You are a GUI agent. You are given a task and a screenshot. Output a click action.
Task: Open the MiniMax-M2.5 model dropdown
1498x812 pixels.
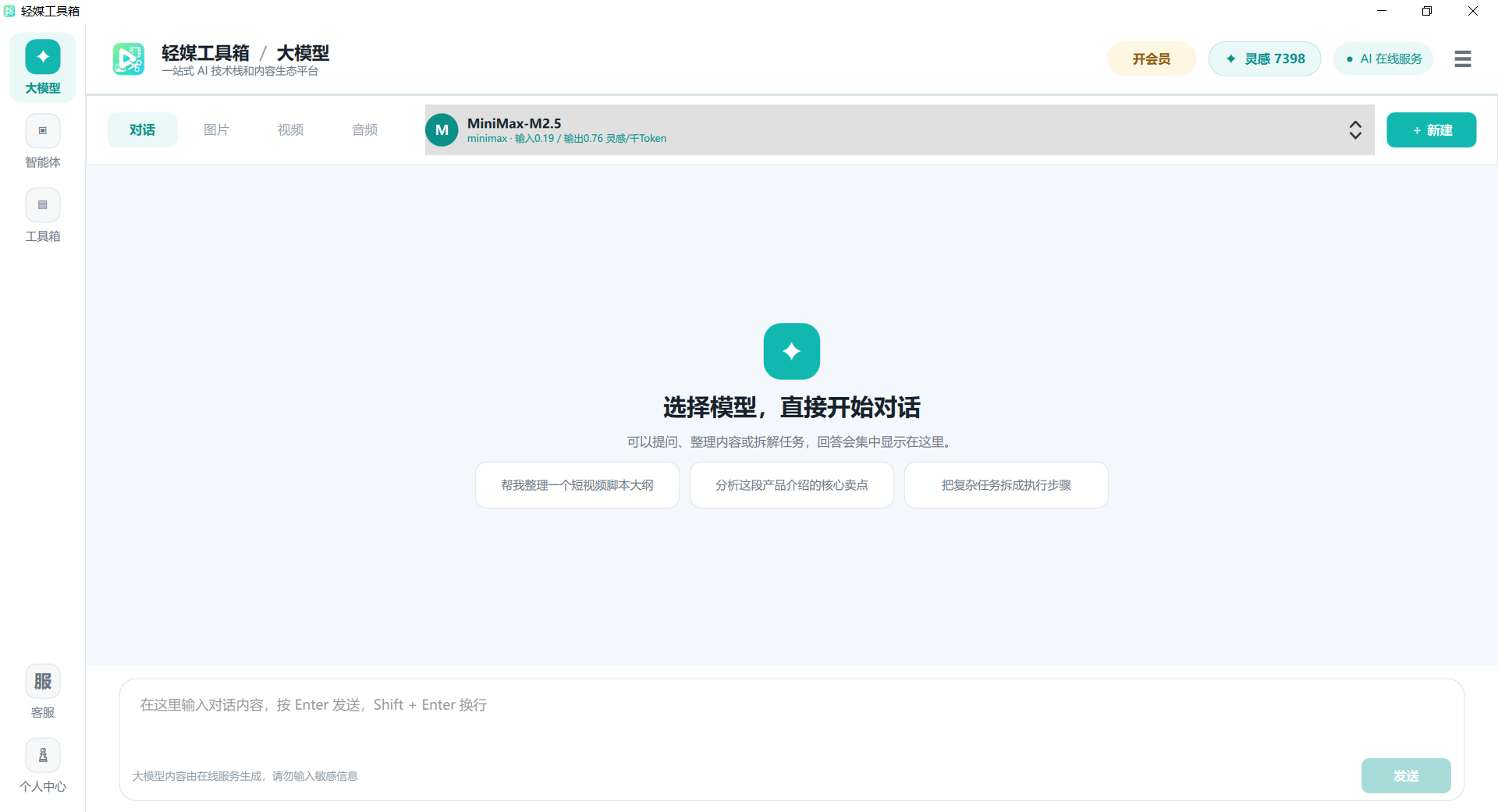click(x=900, y=130)
